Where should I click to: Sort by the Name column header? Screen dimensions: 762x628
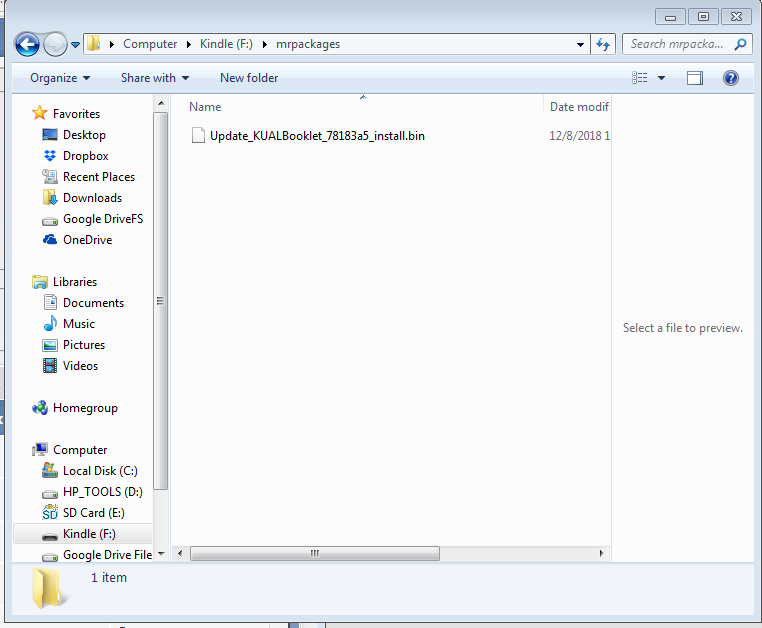(x=205, y=106)
